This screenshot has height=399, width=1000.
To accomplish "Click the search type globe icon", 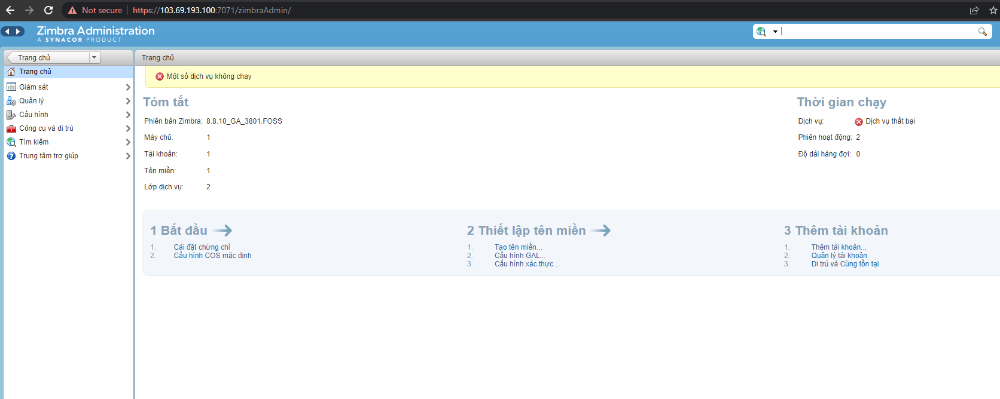I will (x=761, y=31).
